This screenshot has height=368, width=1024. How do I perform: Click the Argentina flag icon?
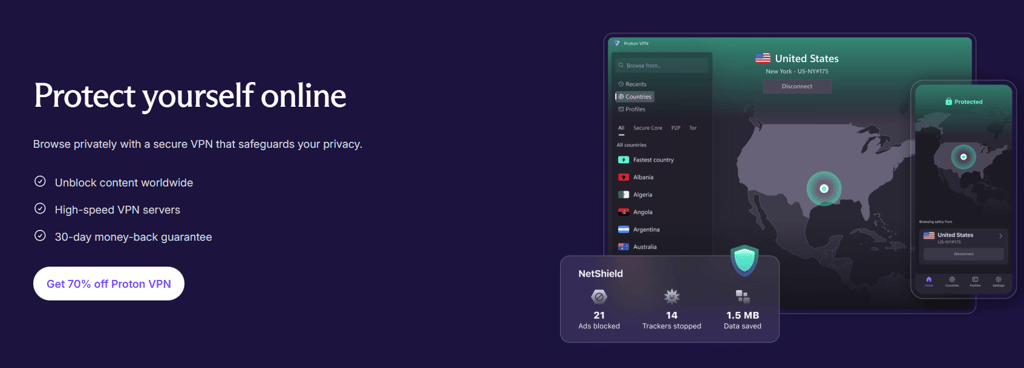coord(623,230)
